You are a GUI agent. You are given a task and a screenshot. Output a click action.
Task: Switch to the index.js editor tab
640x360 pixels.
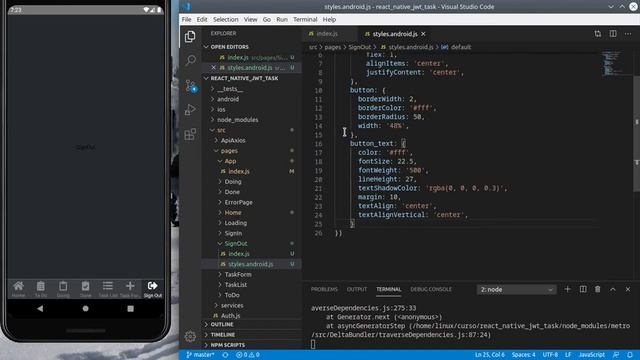tap(327, 34)
